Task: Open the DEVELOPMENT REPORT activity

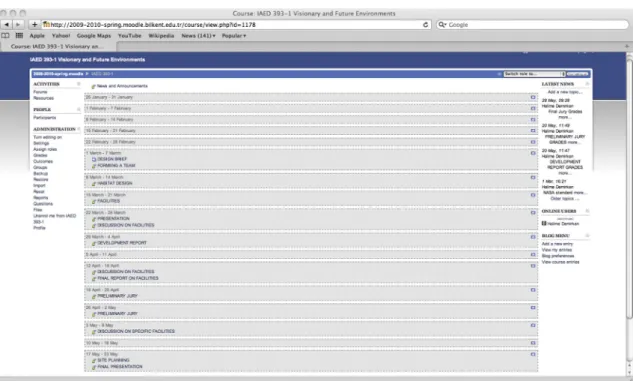Action: point(122,243)
